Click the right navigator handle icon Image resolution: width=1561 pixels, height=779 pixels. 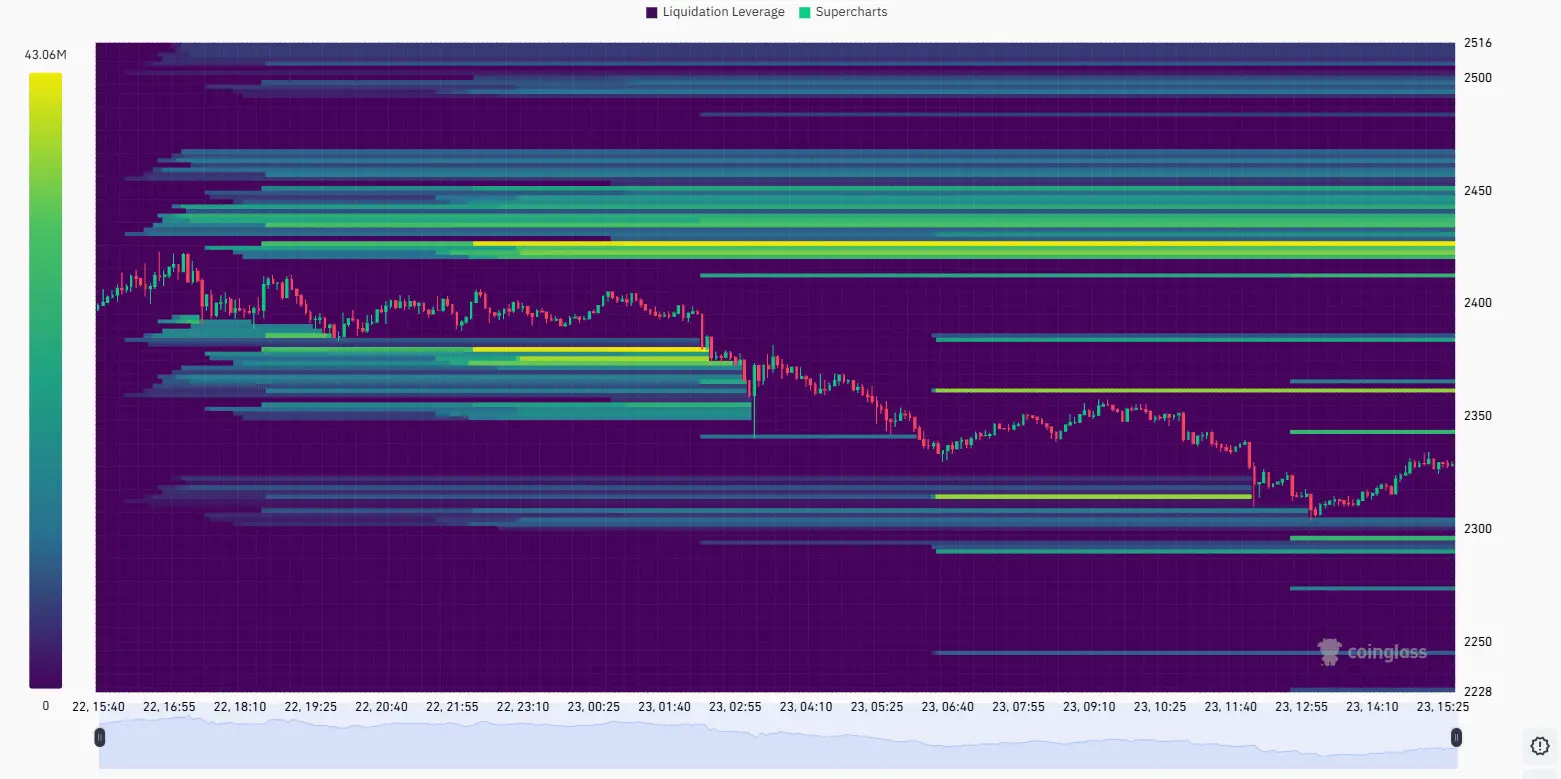click(1456, 737)
